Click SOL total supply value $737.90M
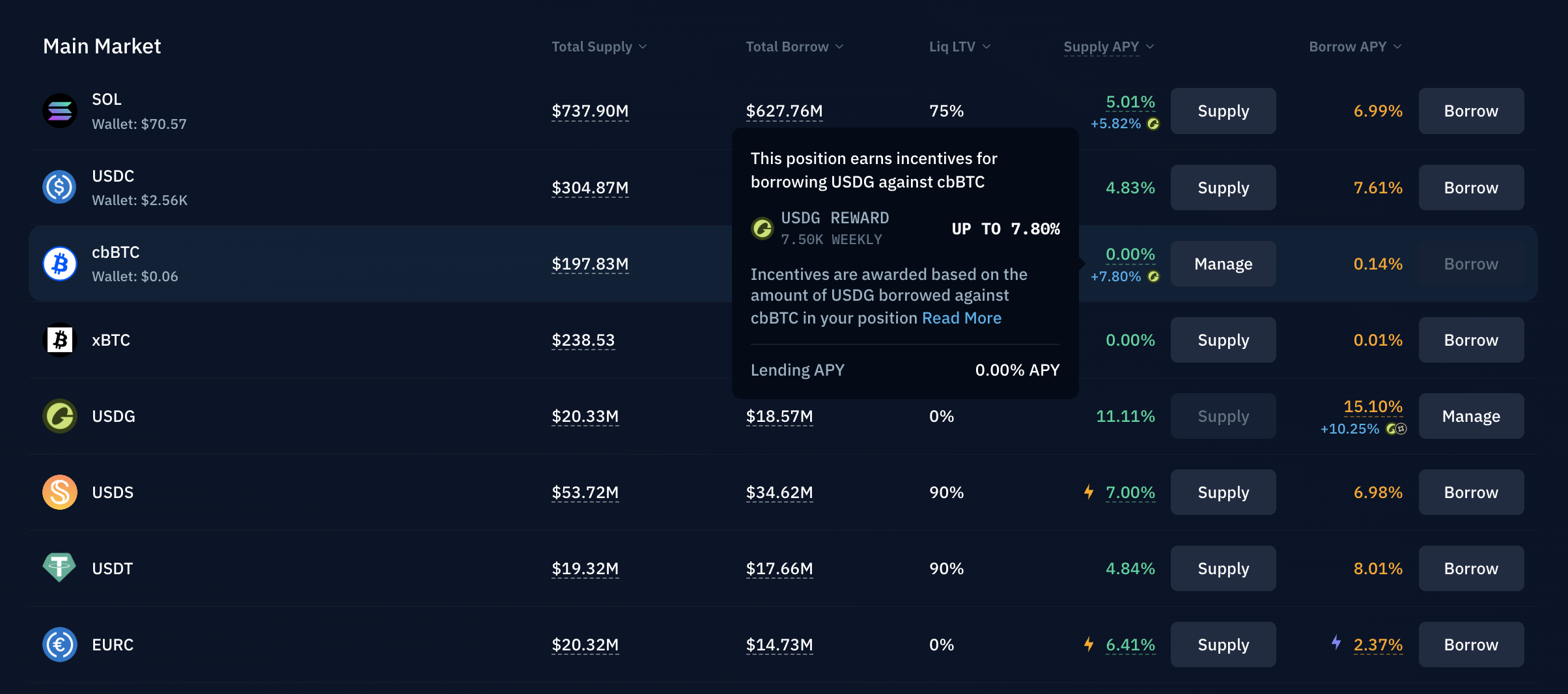Viewport: 1568px width, 694px height. [x=590, y=111]
